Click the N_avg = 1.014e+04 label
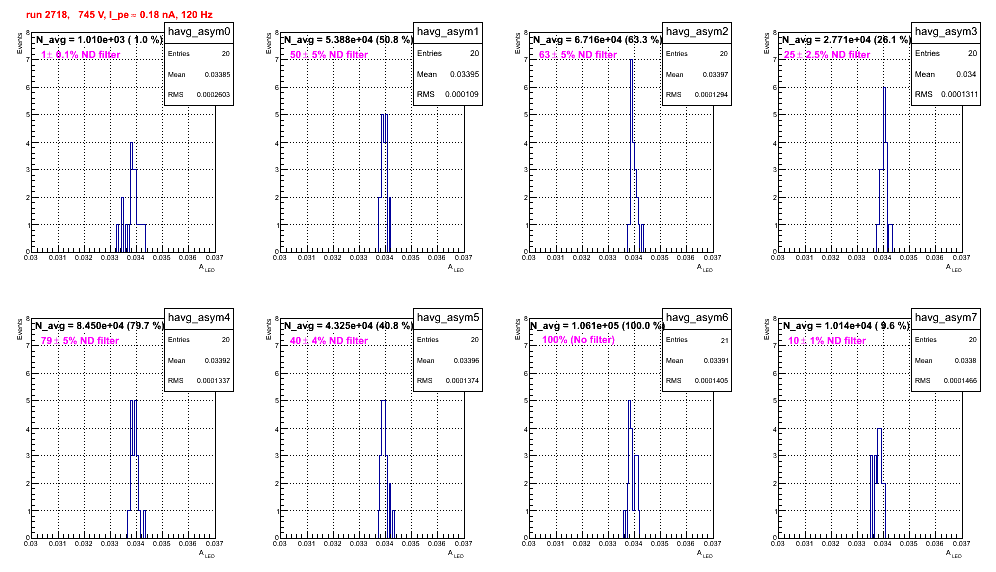Screen dimensions: 996x572 [846, 326]
